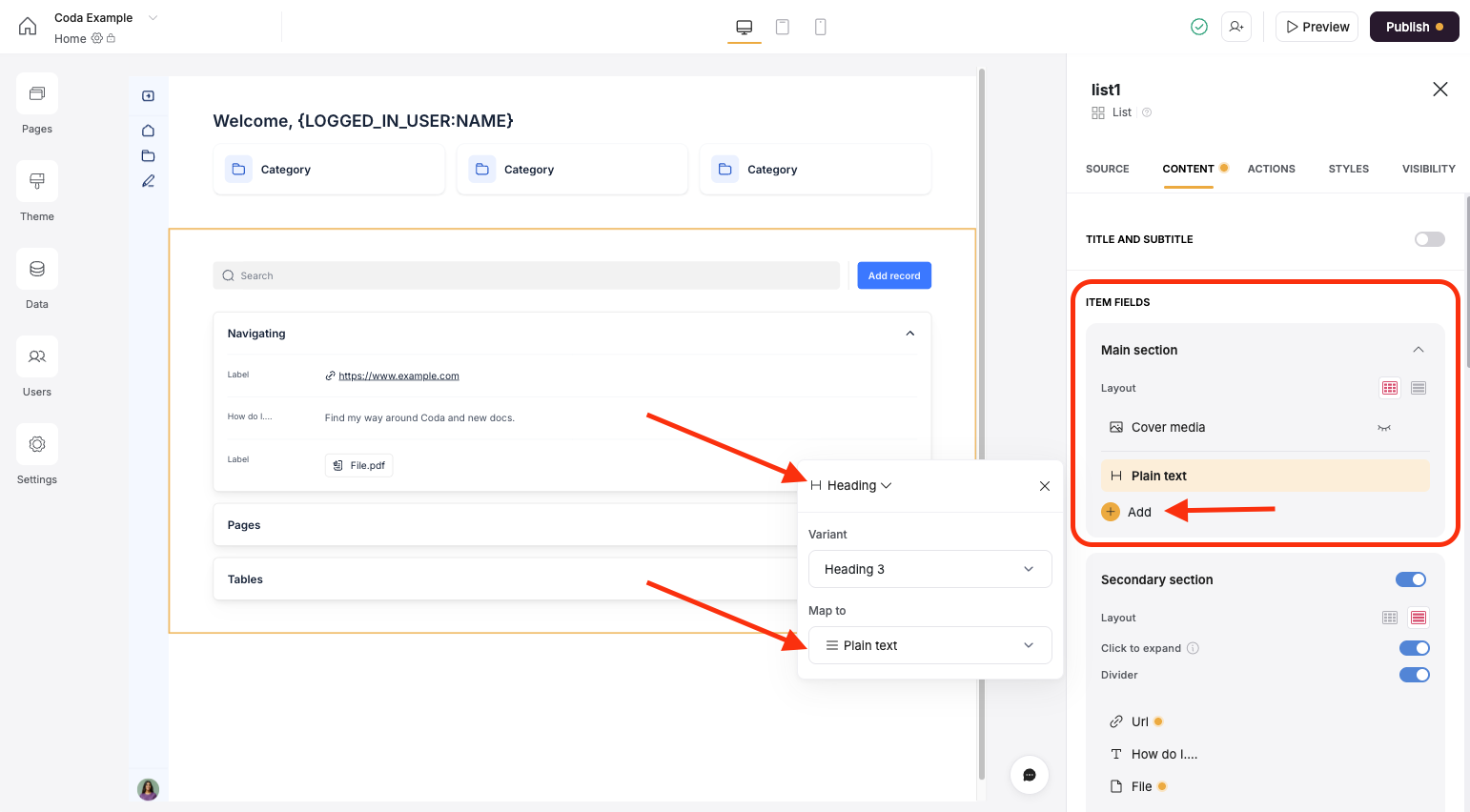Go to home via the house icon
This screenshot has width=1470, height=812.
coord(28,27)
